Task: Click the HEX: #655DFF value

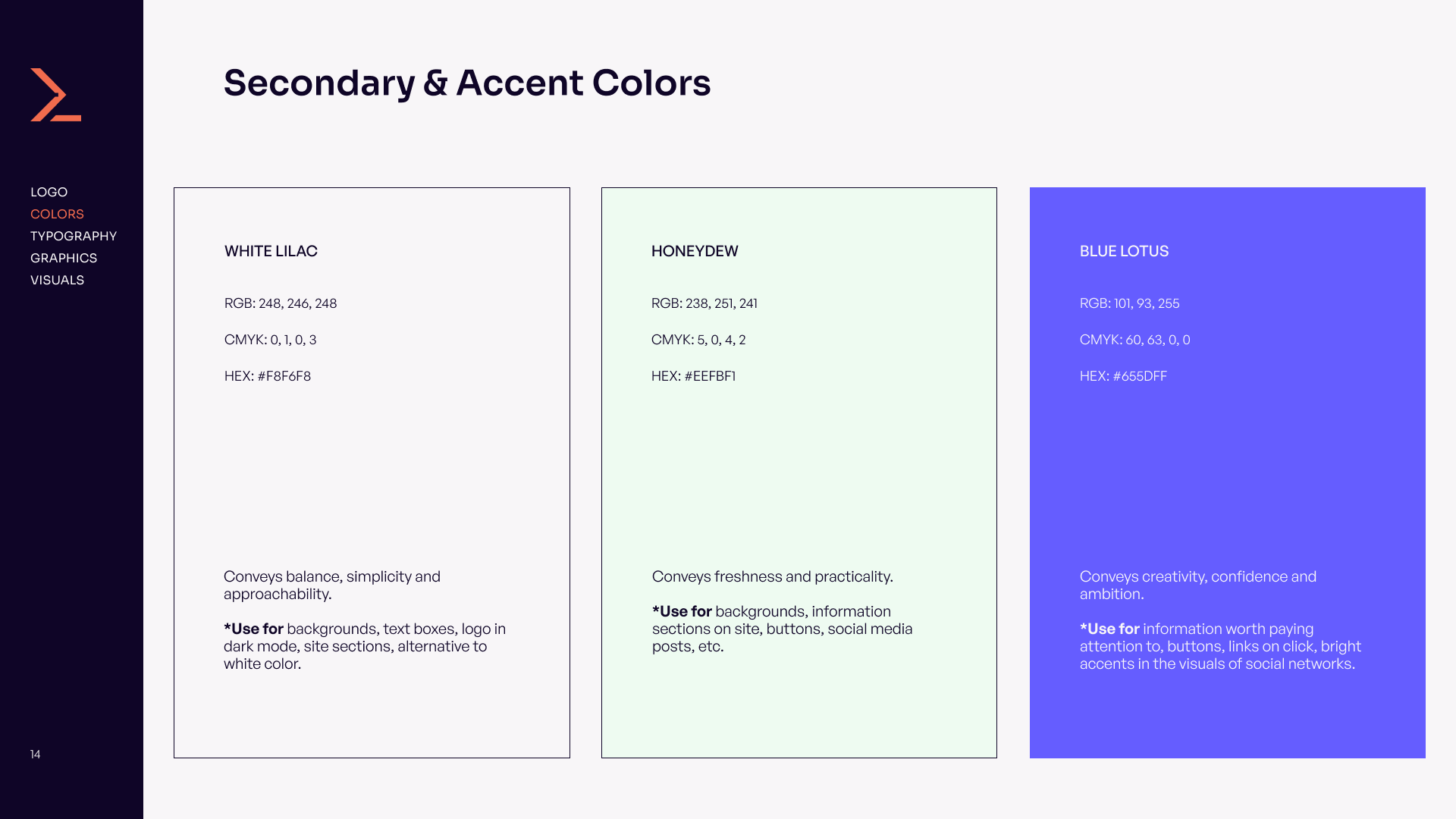Action: tap(1123, 376)
